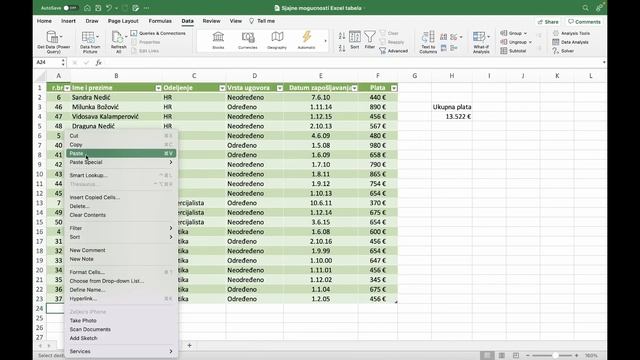This screenshot has height=360, width=640.
Task: Open Vrsta ugovora filter dropdown
Action: coord(280,88)
